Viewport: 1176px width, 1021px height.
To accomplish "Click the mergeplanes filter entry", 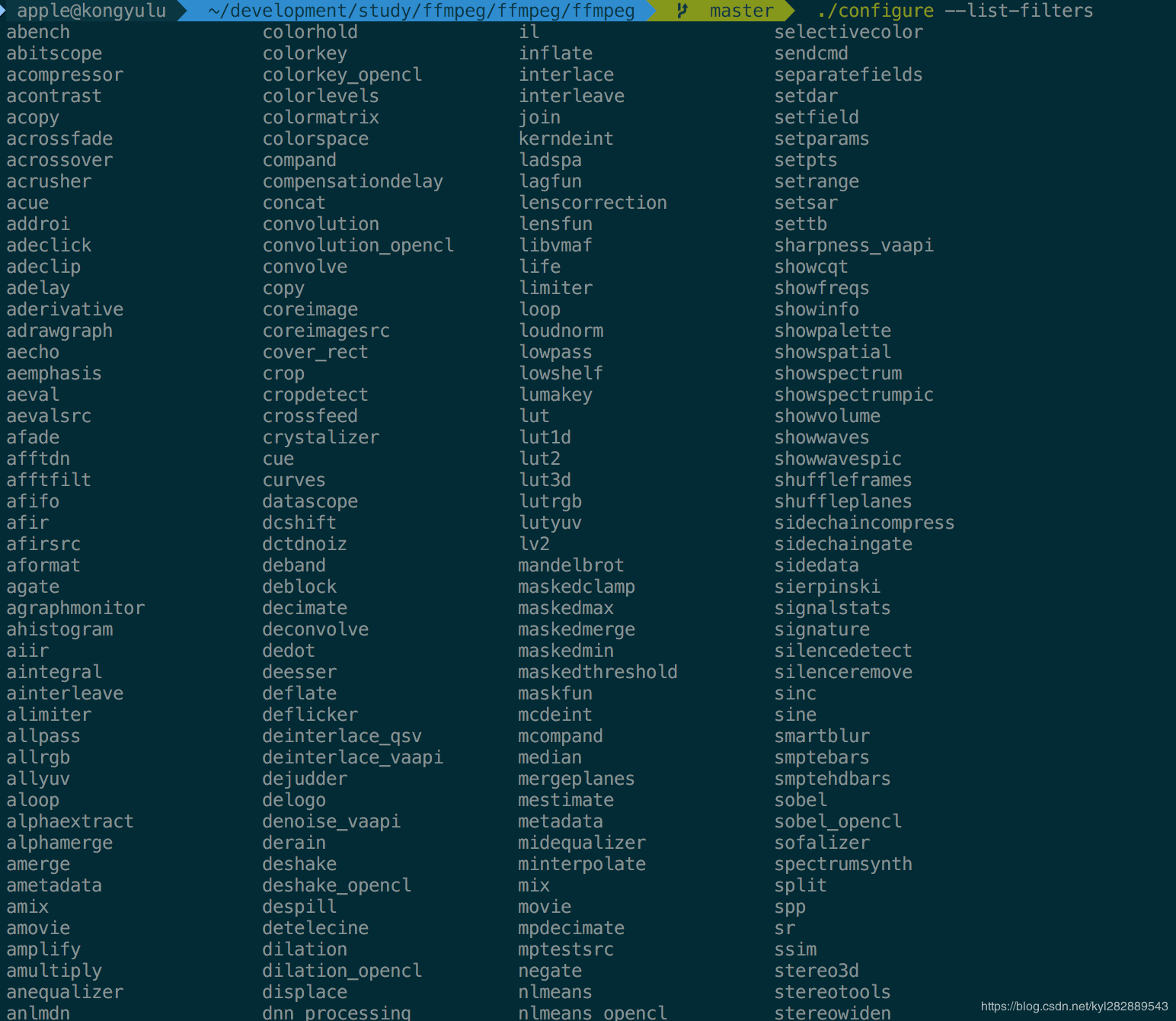I will (577, 779).
